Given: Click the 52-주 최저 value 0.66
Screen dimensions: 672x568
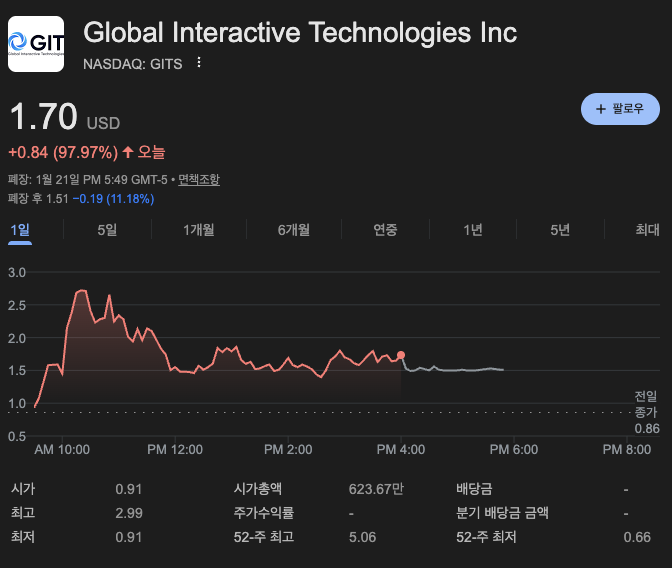Looking at the screenshot, I should [637, 537].
